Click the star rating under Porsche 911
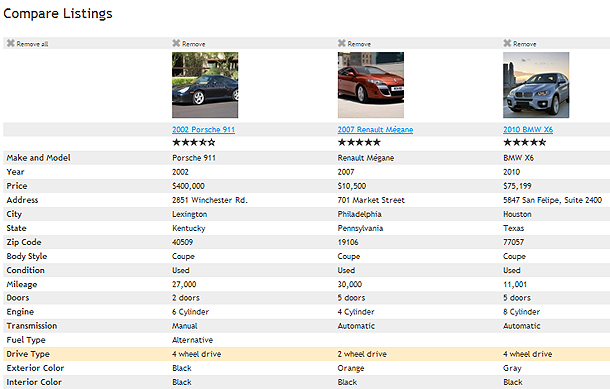 click(194, 142)
